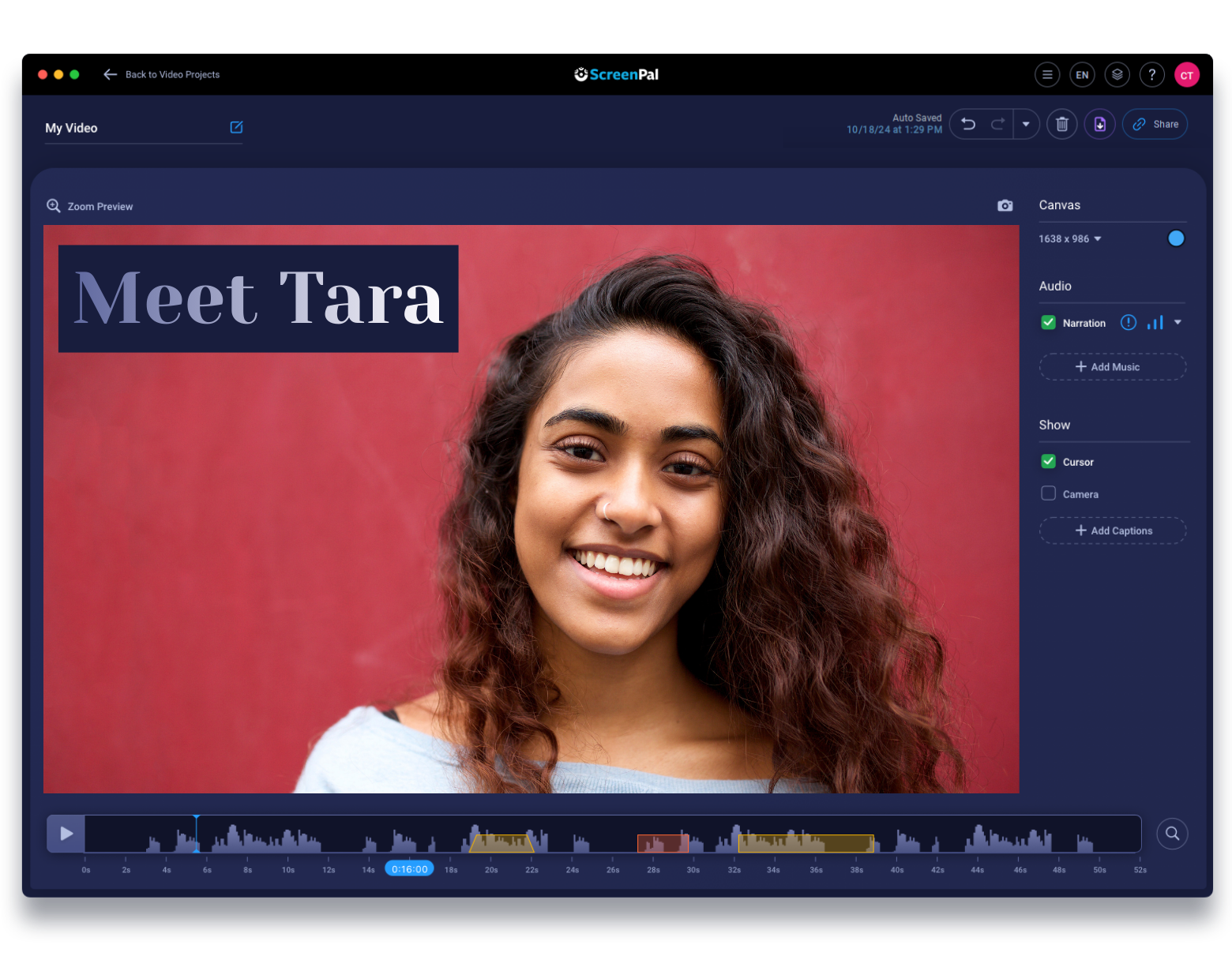The image size is (1232, 971).
Task: Edit the video title with the pencil icon
Action: pyautogui.click(x=235, y=127)
